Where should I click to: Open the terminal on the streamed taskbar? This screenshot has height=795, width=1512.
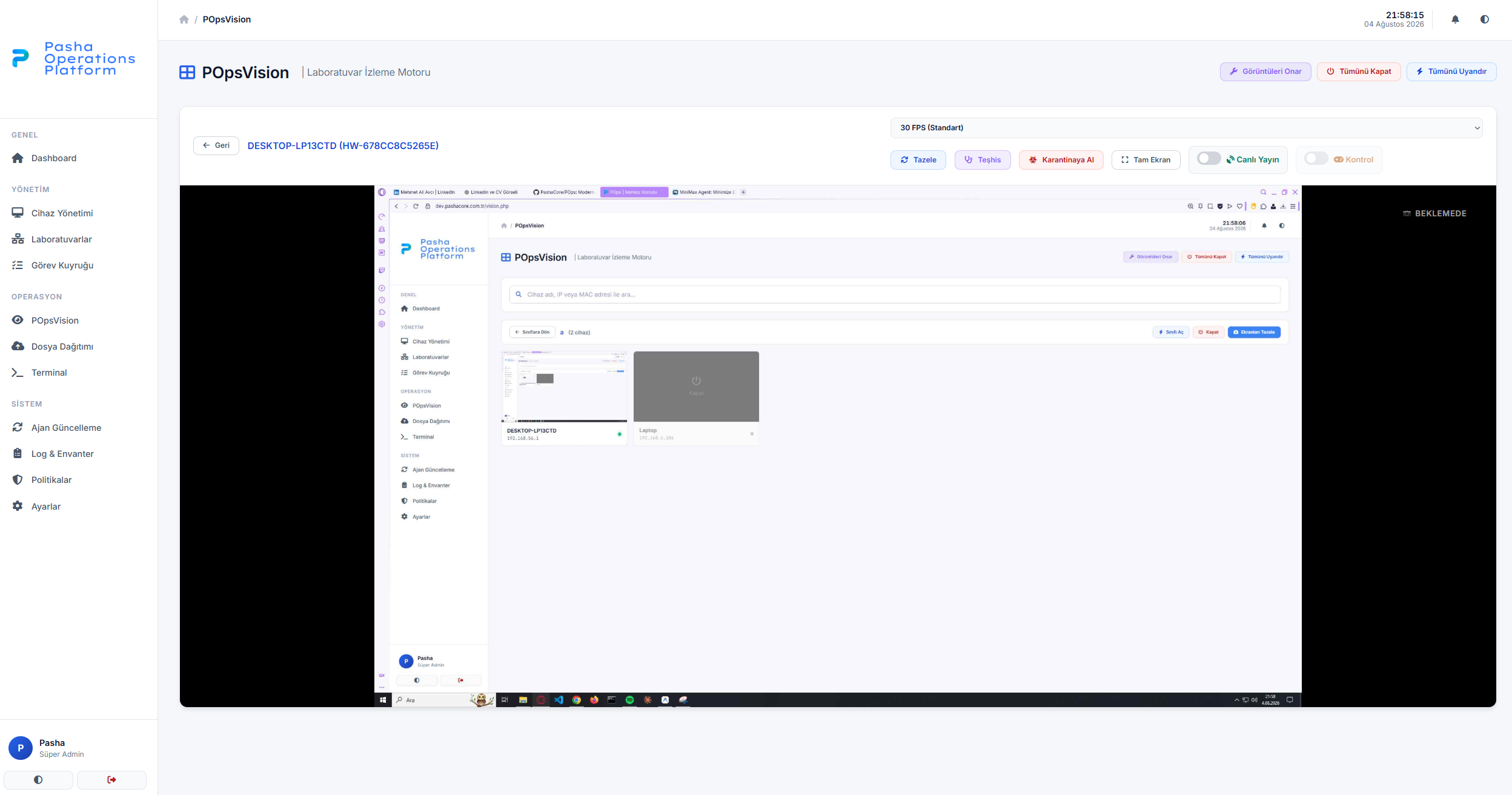point(612,700)
